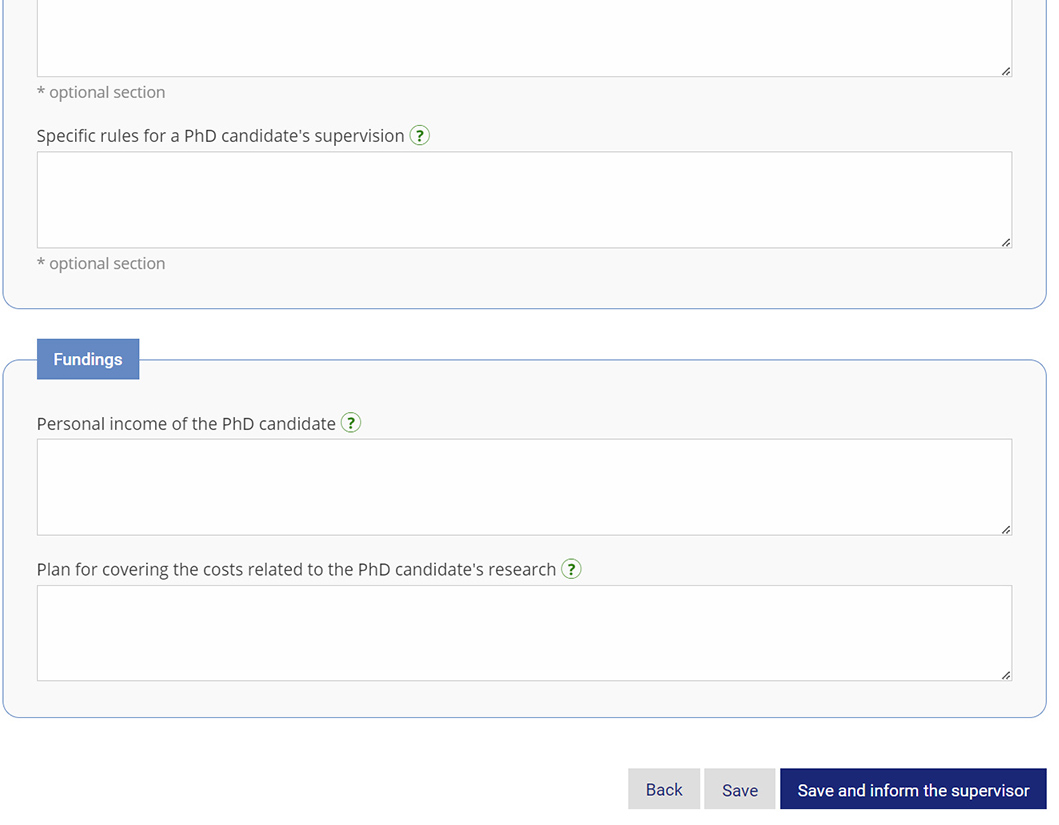Click the Save button

point(740,789)
